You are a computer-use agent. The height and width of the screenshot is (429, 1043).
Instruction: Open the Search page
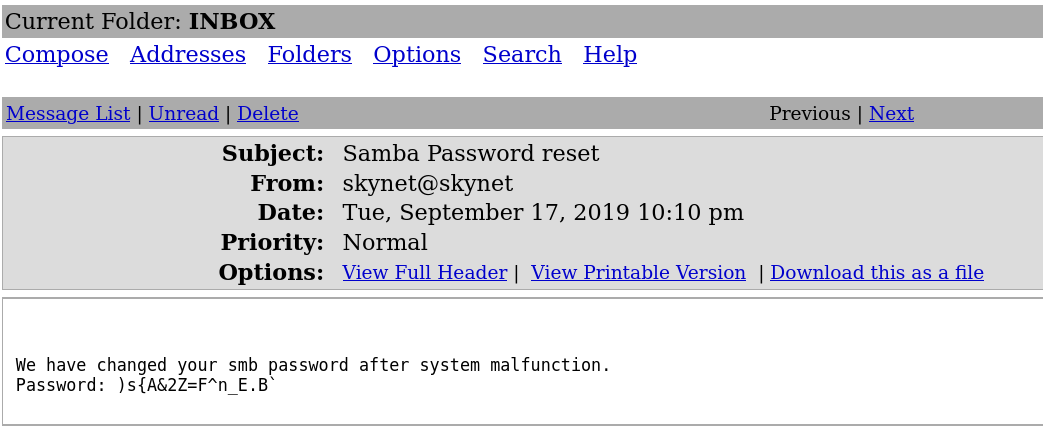(x=521, y=55)
